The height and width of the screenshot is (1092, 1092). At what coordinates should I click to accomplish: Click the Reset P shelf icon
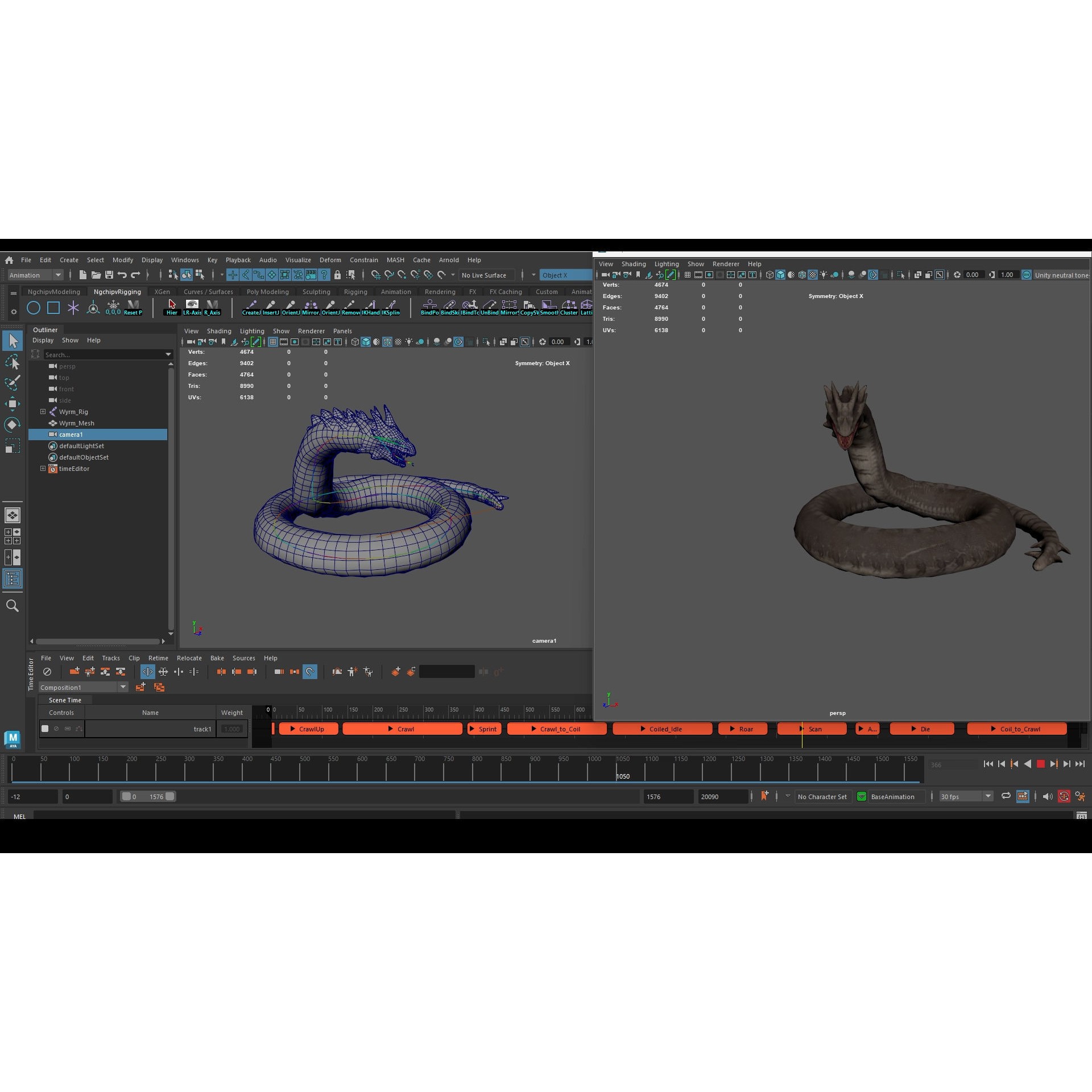133,307
